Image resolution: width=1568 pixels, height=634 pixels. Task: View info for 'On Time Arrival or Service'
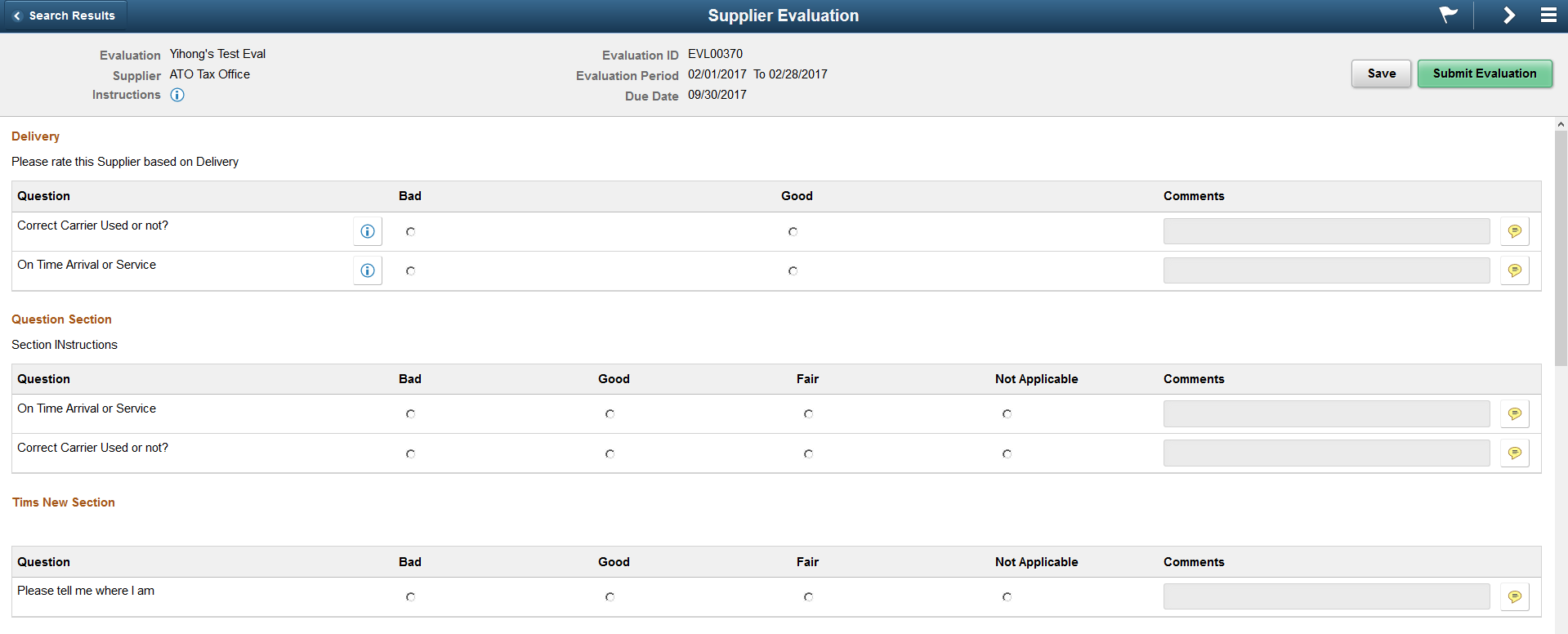click(367, 270)
